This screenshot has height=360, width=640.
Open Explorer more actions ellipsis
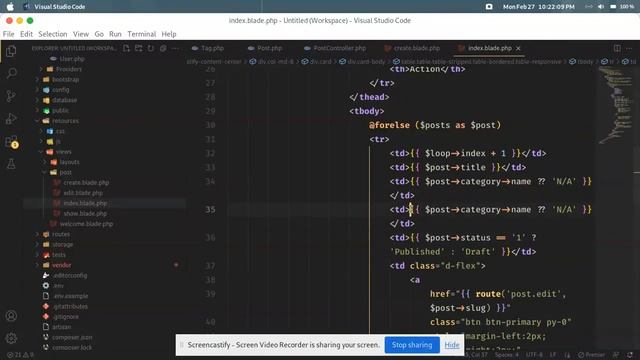[x=175, y=48]
